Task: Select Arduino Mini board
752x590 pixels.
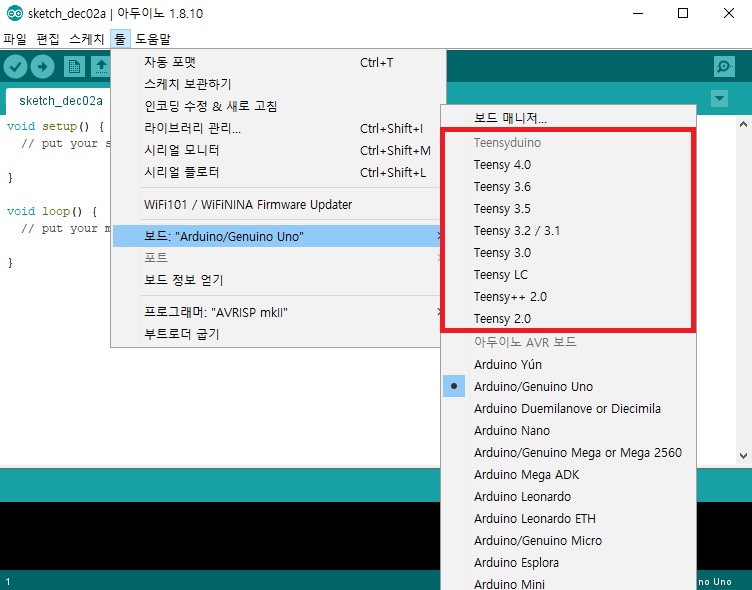Action: pyautogui.click(x=568, y=583)
